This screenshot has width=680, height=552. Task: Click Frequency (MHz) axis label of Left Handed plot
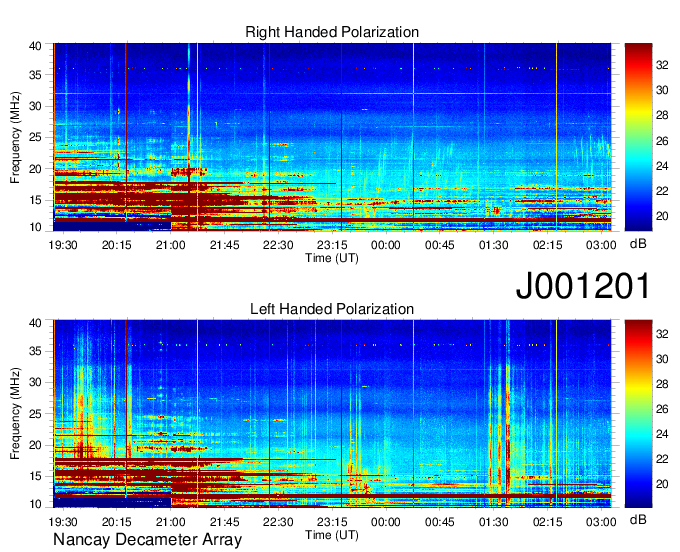(x=15, y=414)
